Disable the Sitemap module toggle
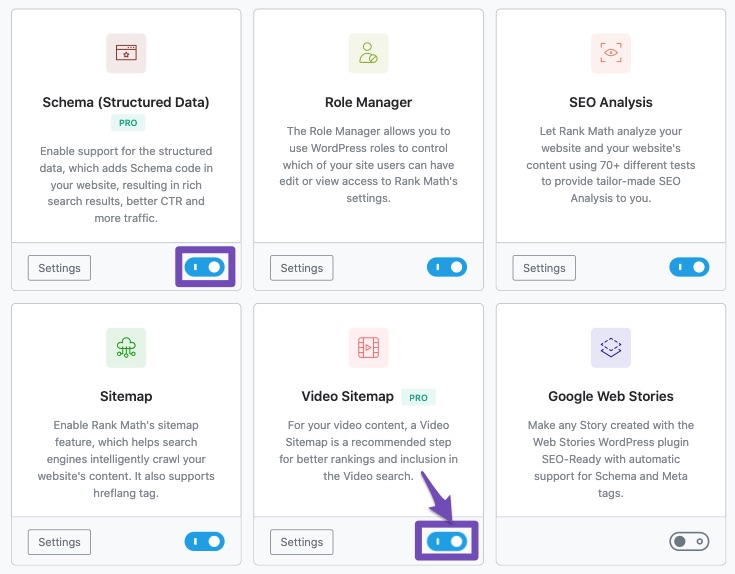 (205, 542)
